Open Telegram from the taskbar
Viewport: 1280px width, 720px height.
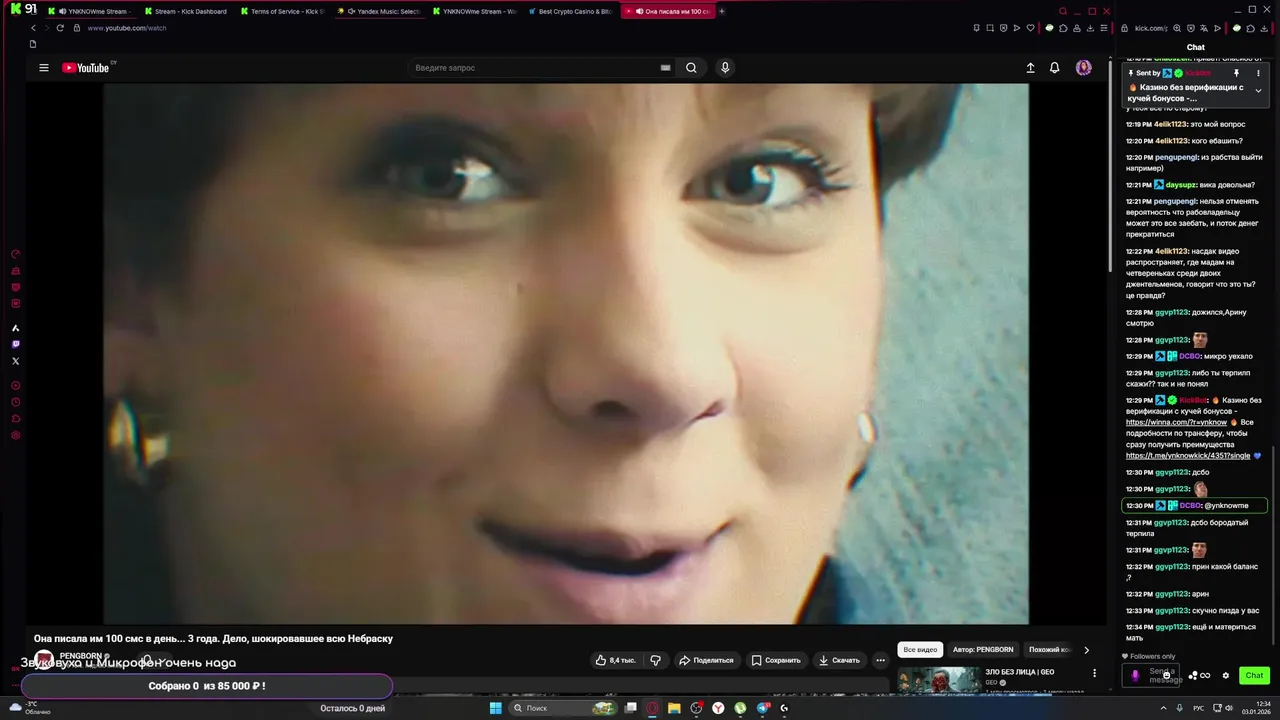click(762, 708)
